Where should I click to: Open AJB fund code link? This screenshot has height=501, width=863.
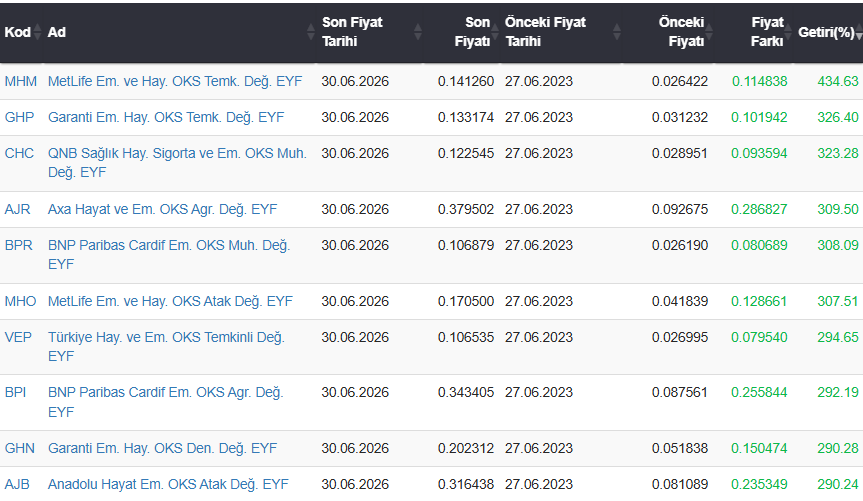pyautogui.click(x=17, y=484)
